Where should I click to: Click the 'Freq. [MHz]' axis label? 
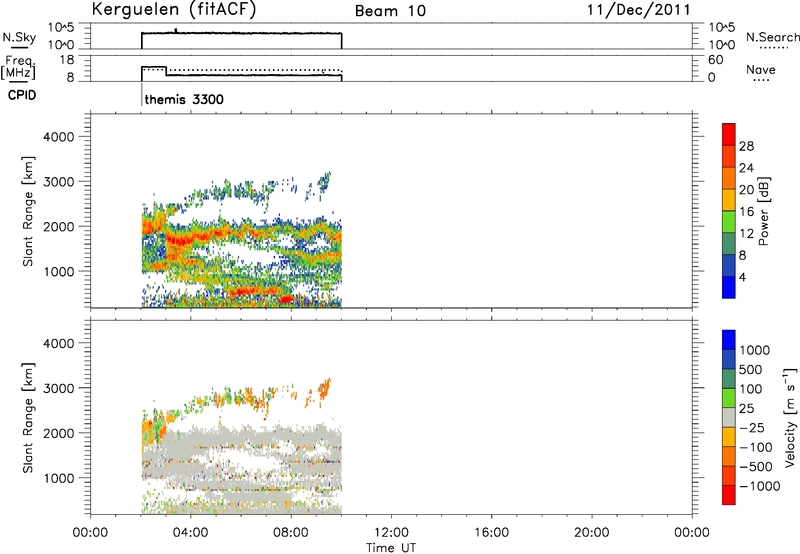tap(18, 67)
